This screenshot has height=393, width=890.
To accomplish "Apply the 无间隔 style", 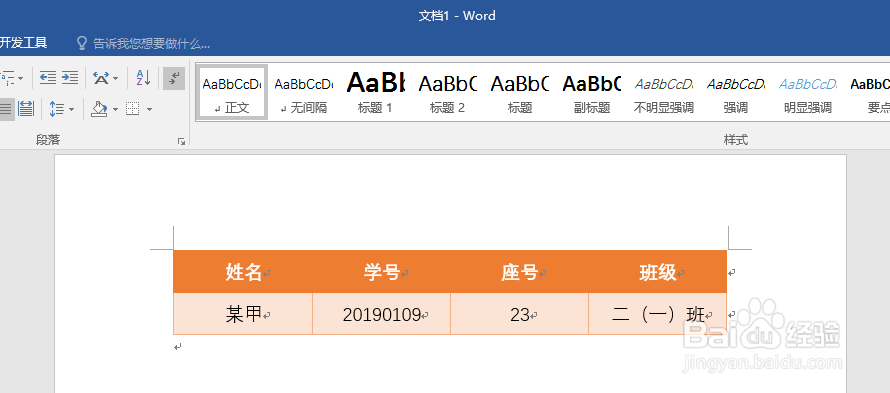I will click(x=304, y=92).
